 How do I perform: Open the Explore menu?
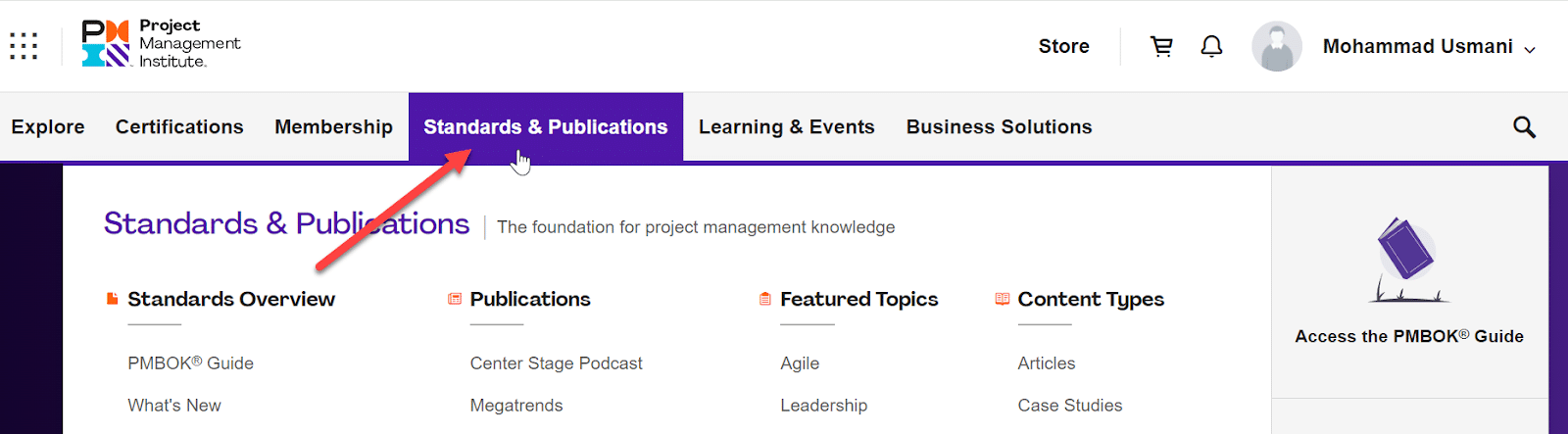[x=48, y=126]
